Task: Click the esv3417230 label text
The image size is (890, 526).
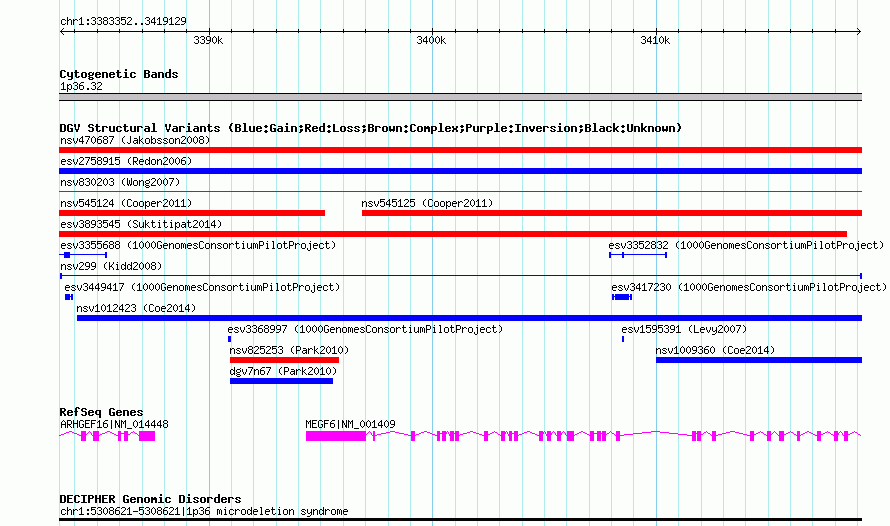Action: pyautogui.click(x=749, y=287)
